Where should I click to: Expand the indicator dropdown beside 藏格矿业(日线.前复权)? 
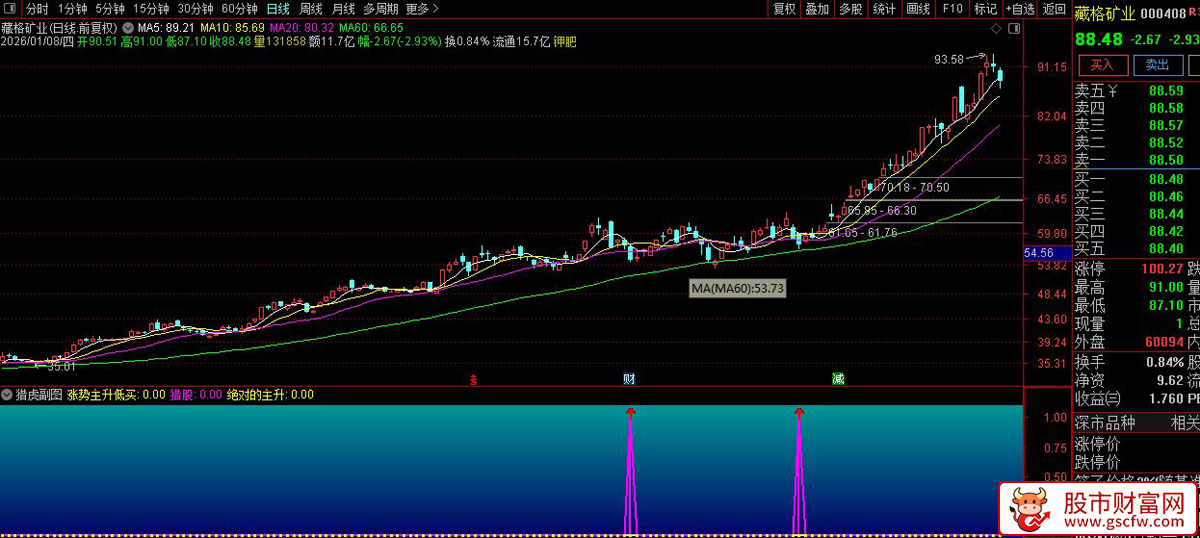pyautogui.click(x=127, y=27)
